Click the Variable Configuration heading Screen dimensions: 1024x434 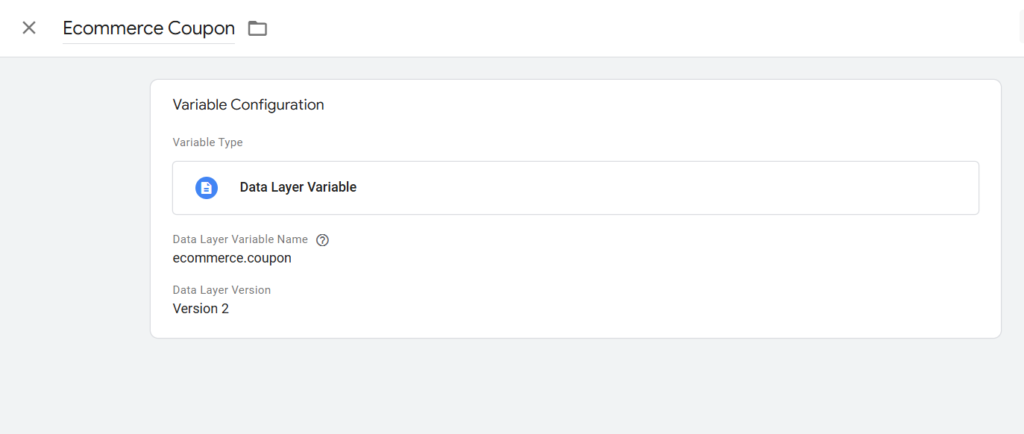click(248, 104)
